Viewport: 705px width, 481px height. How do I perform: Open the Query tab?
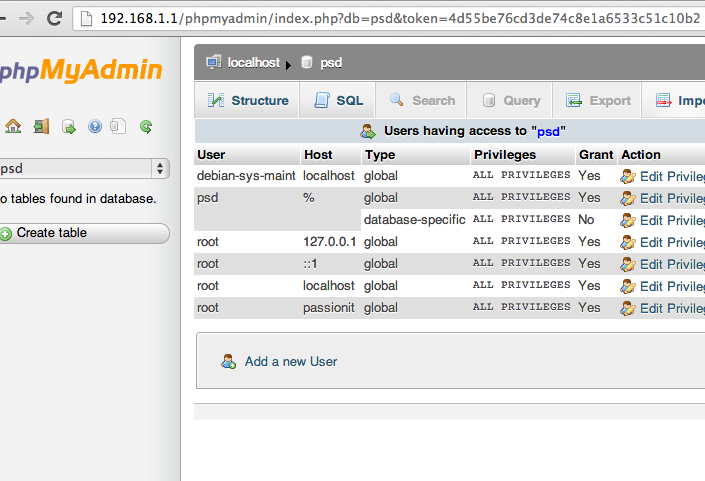click(510, 100)
